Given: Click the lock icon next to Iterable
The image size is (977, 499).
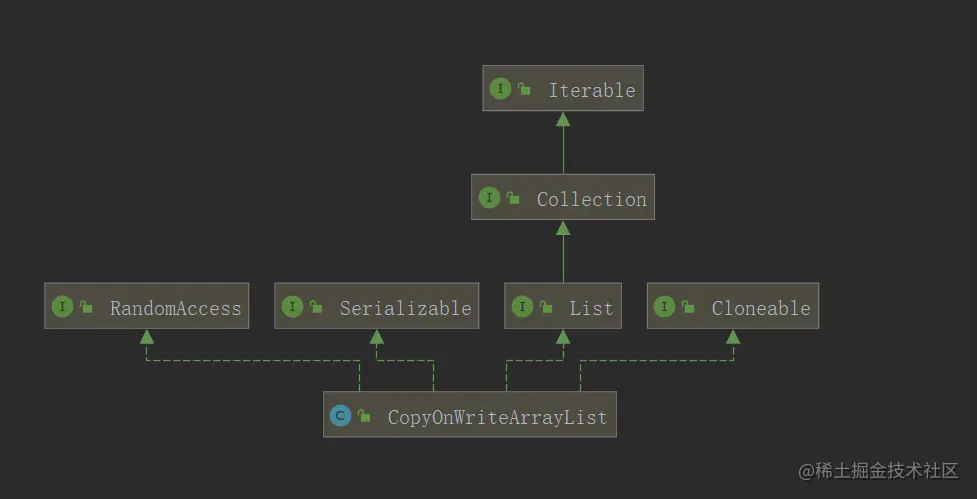Looking at the screenshot, I should pyautogui.click(x=524, y=90).
